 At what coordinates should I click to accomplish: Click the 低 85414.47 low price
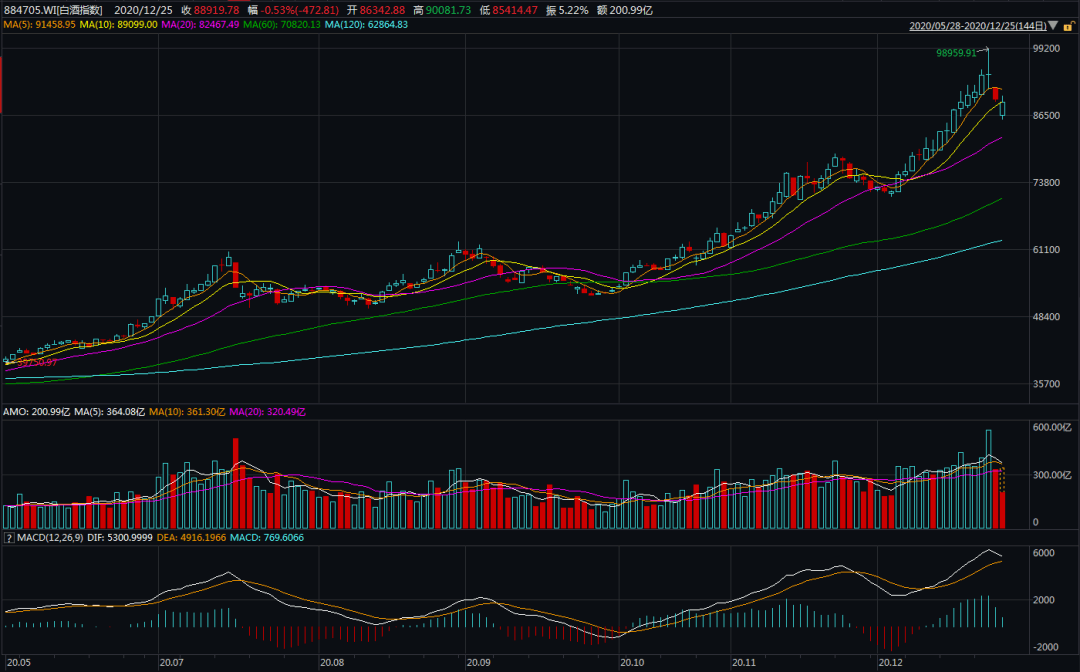point(508,10)
